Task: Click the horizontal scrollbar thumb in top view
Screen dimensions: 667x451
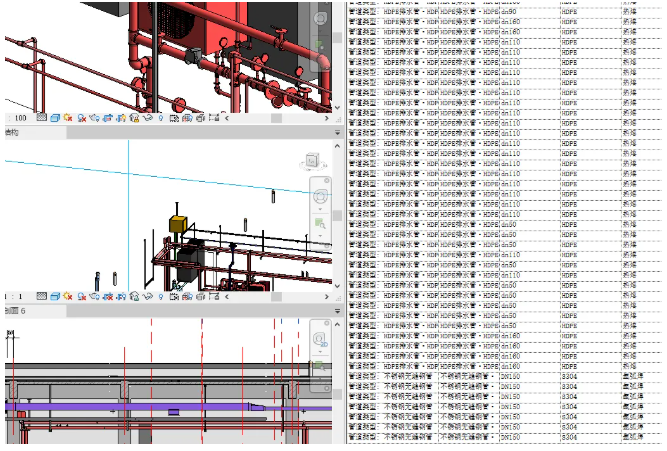Action: [276, 118]
